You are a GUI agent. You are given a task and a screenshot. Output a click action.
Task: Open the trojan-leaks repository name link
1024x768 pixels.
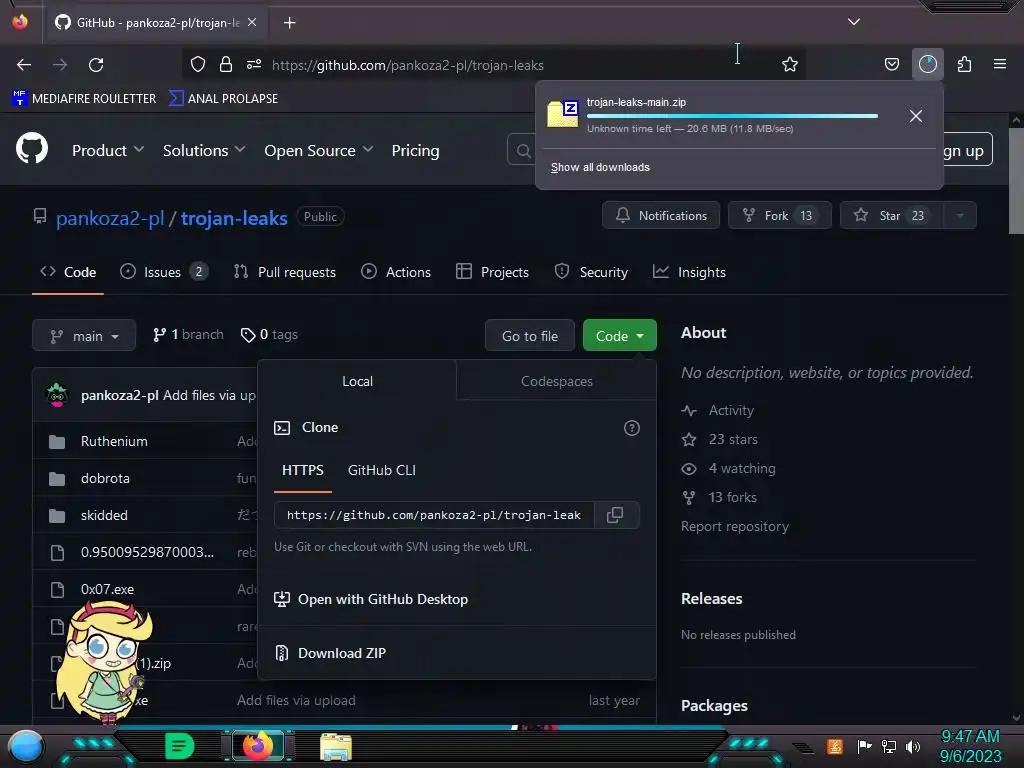point(234,218)
